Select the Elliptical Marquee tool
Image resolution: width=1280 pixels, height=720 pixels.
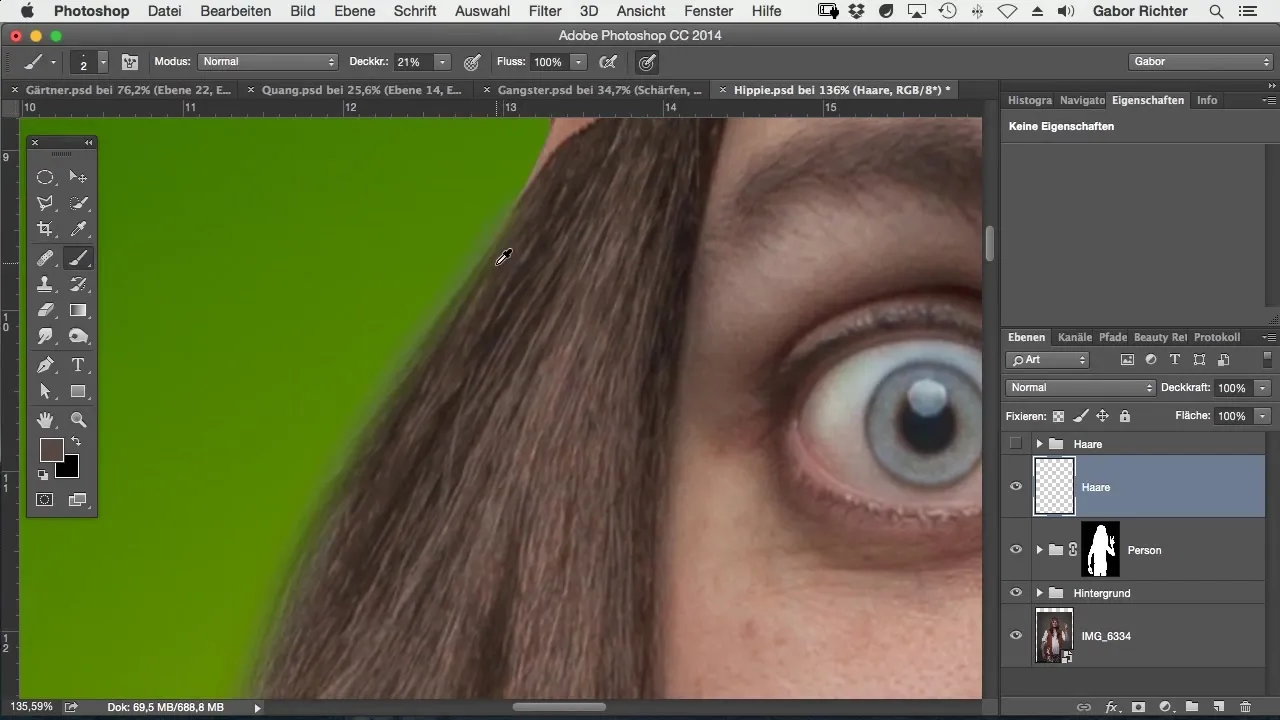coord(45,177)
